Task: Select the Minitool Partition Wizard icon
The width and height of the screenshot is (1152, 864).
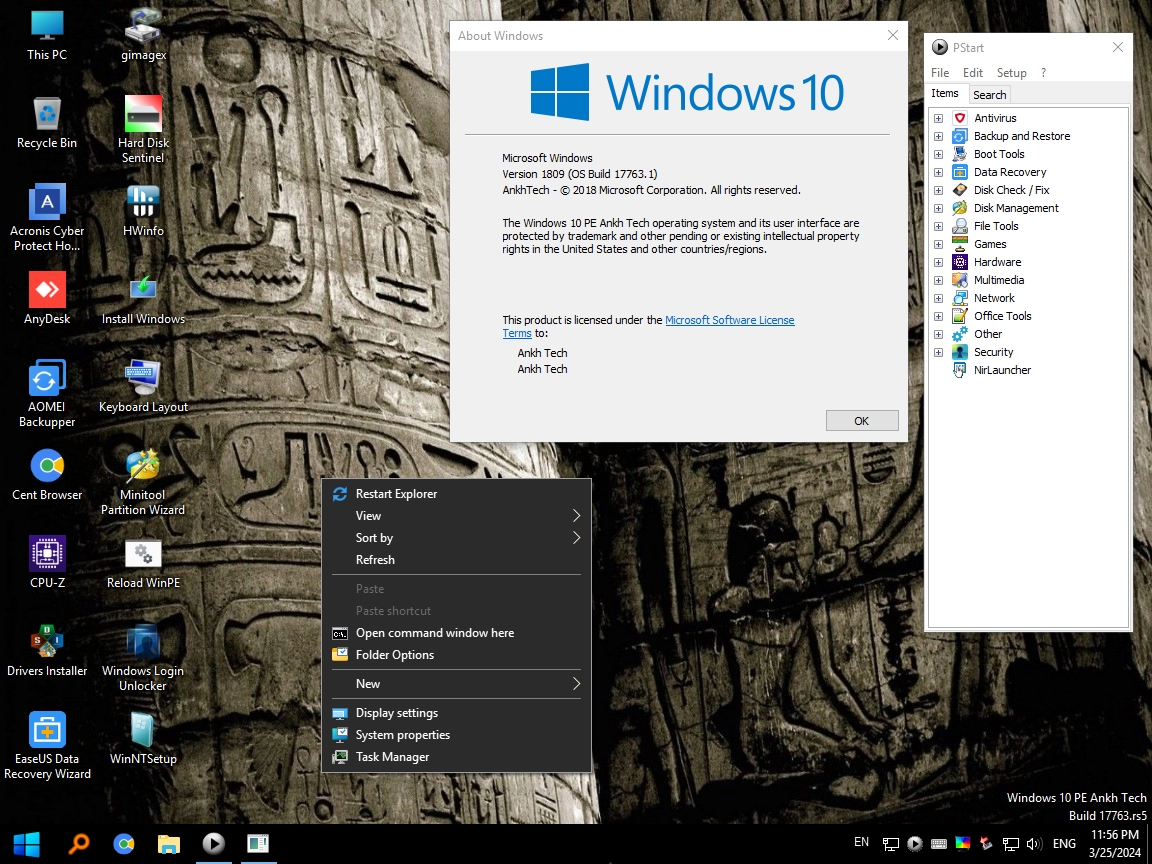Action: coord(143,482)
